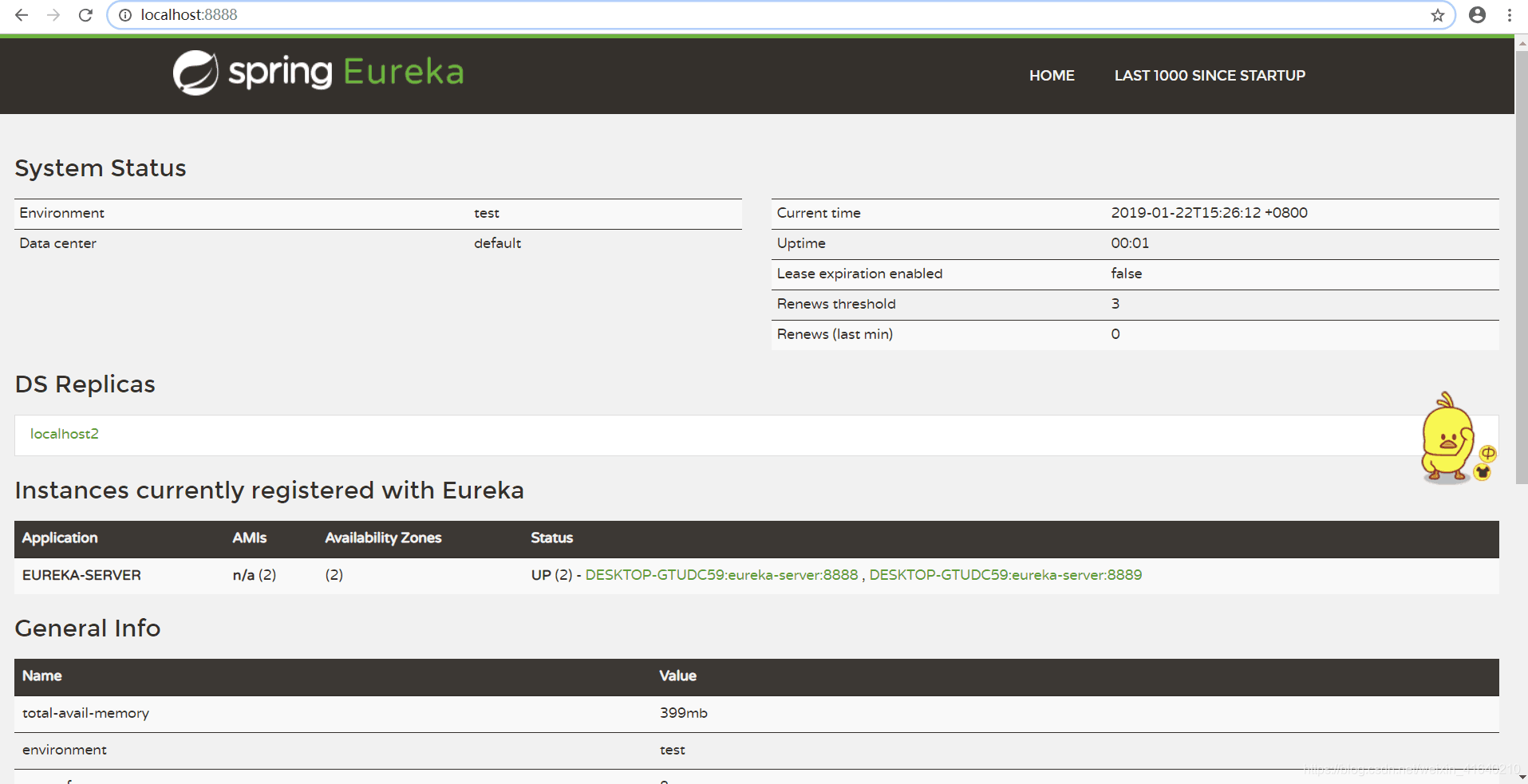Image resolution: width=1528 pixels, height=784 pixels.
Task: Go forward using the browser forward arrow
Action: [x=53, y=15]
